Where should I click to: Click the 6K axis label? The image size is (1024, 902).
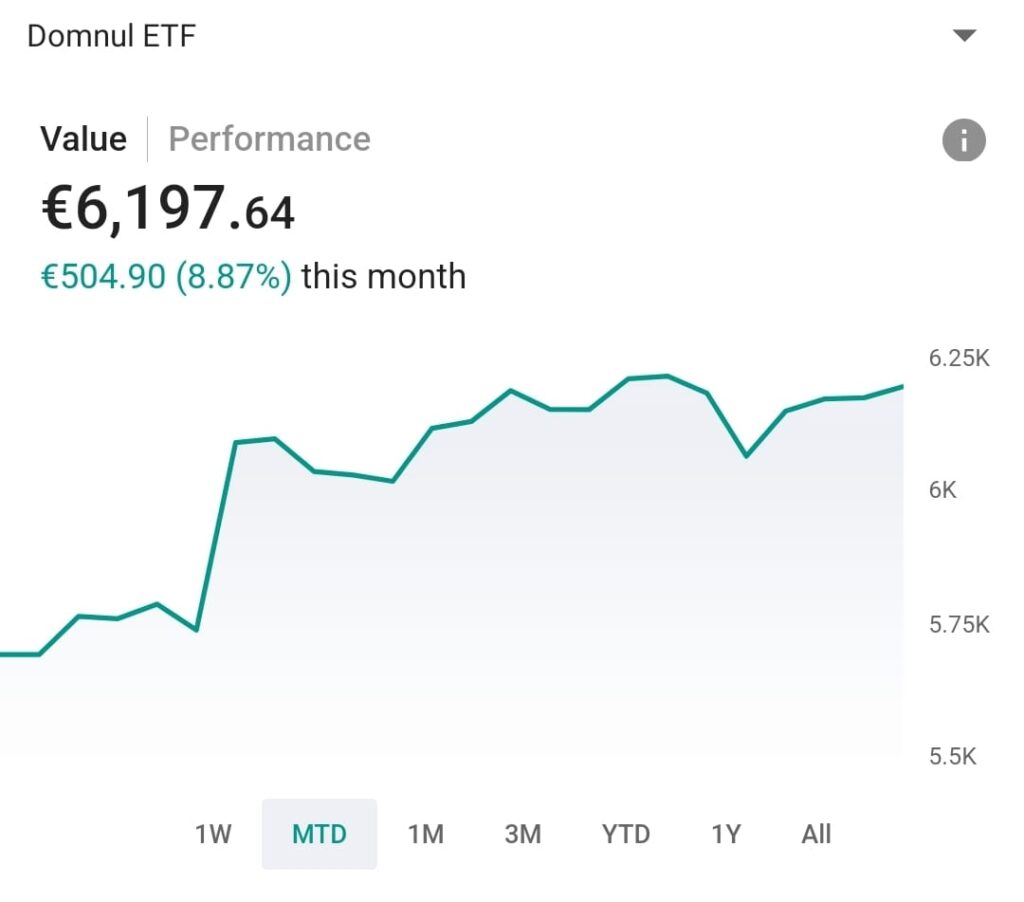pyautogui.click(x=943, y=490)
